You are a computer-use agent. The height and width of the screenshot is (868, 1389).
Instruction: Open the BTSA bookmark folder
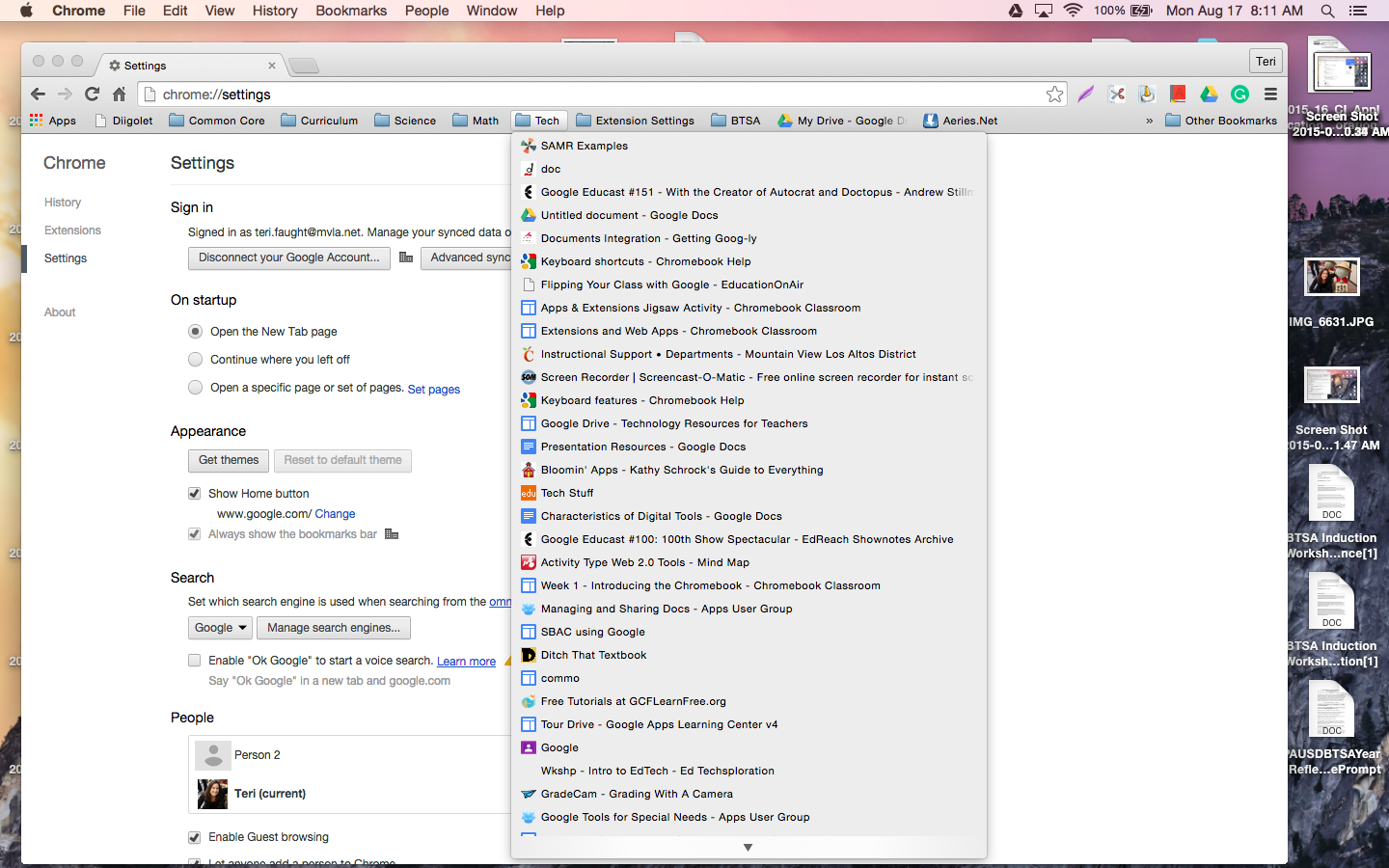736,121
